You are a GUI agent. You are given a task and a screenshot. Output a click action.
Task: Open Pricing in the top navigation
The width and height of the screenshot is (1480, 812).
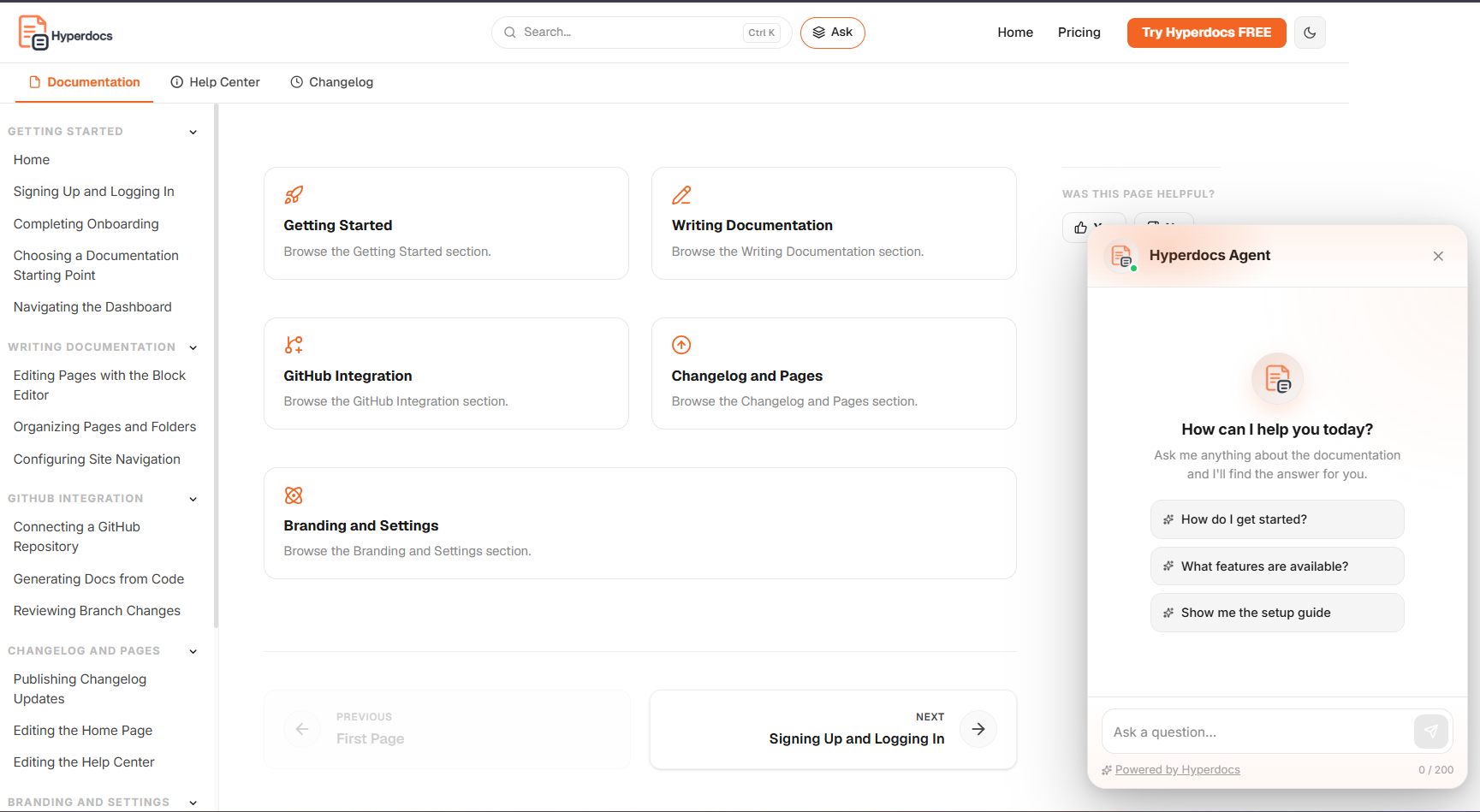point(1079,33)
